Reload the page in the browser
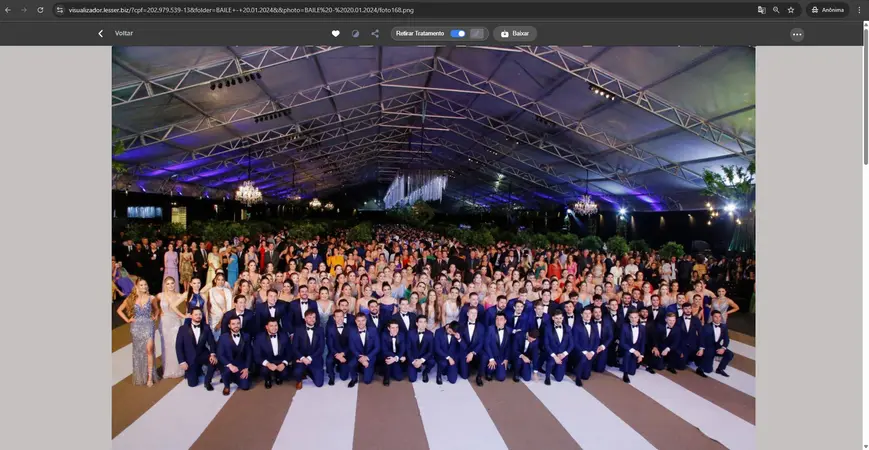869x450 pixels. coord(40,10)
